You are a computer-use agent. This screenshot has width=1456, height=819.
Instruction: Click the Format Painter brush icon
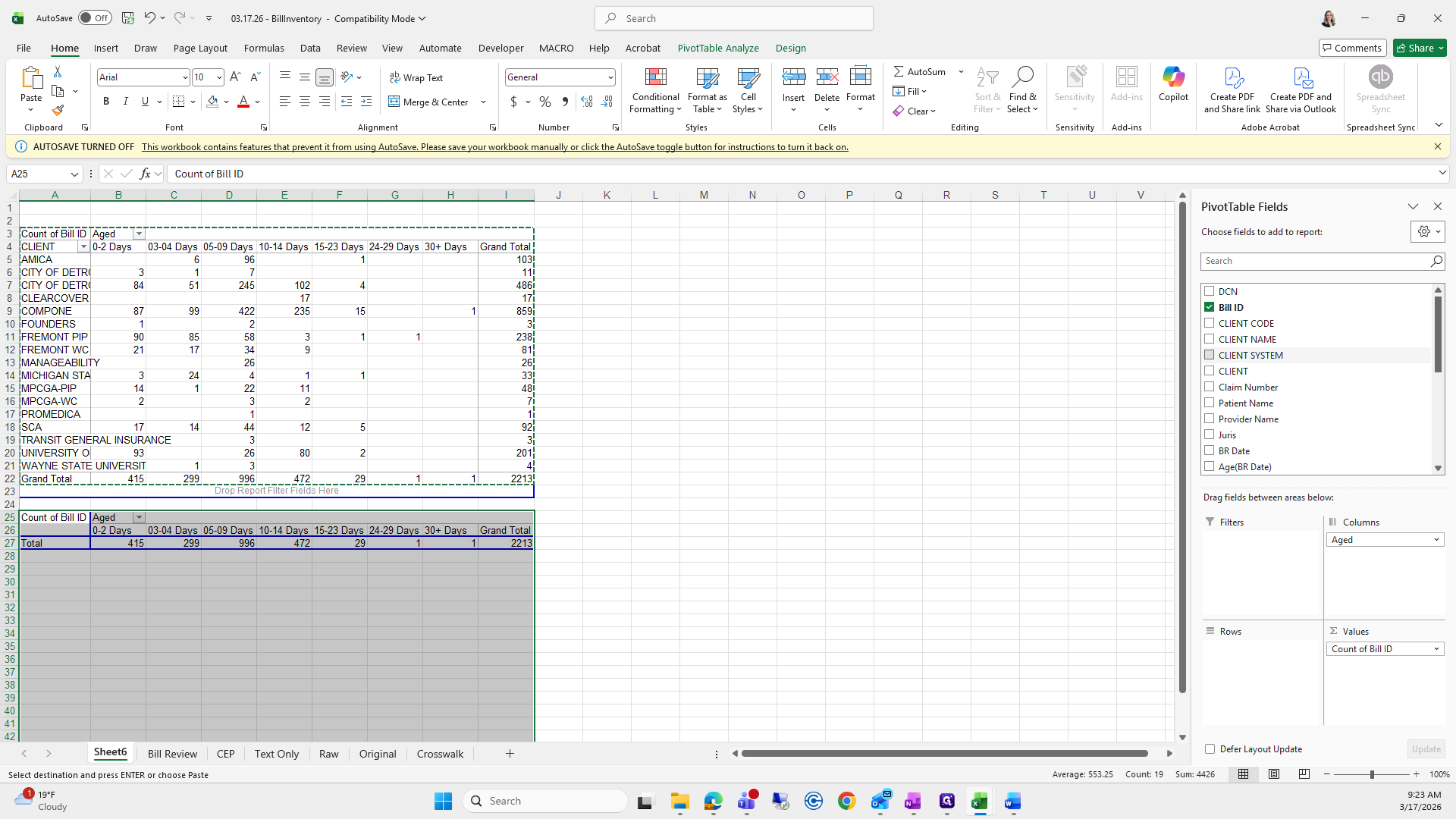[x=58, y=111]
